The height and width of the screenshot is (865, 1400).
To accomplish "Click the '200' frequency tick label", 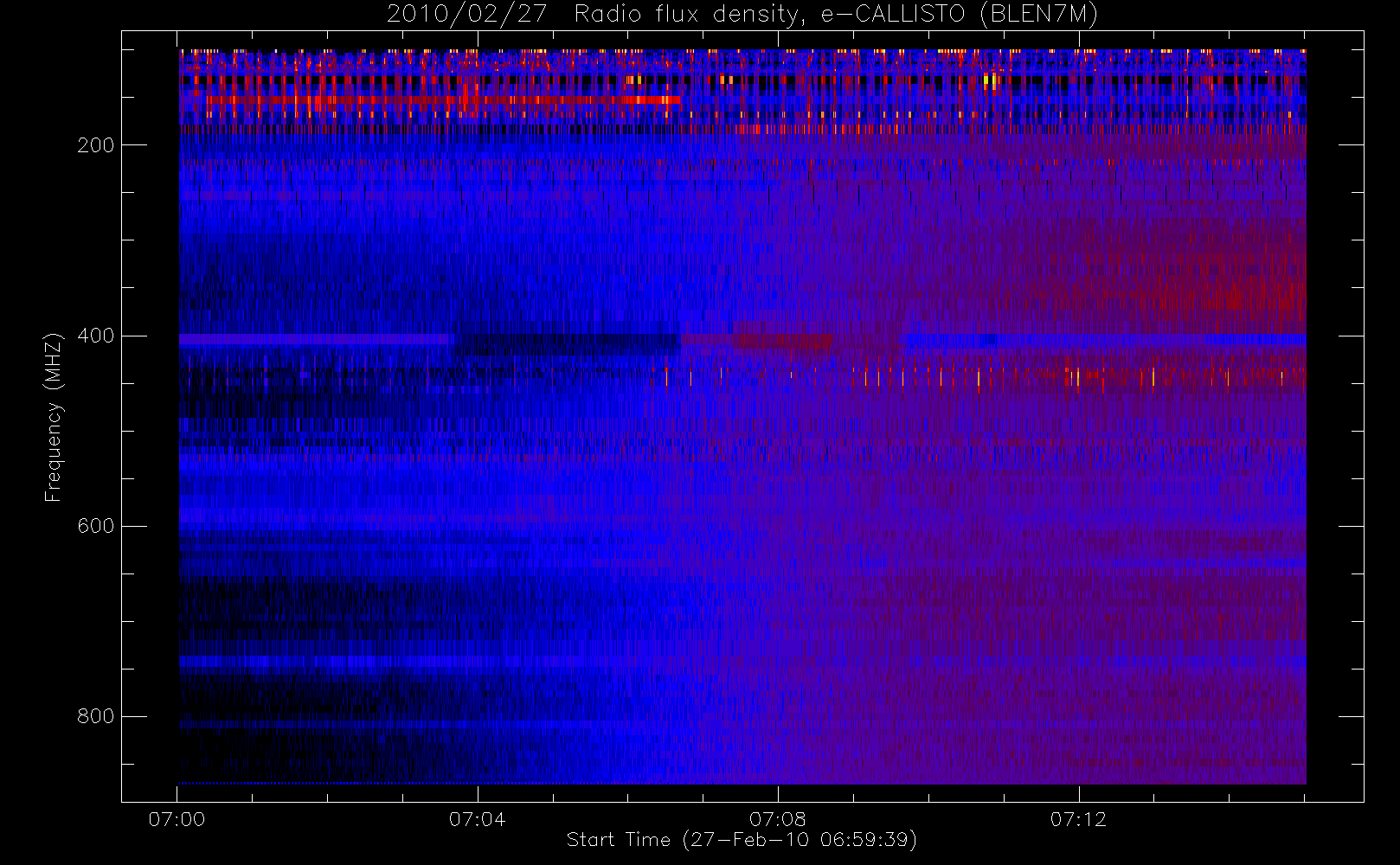I will tap(95, 145).
